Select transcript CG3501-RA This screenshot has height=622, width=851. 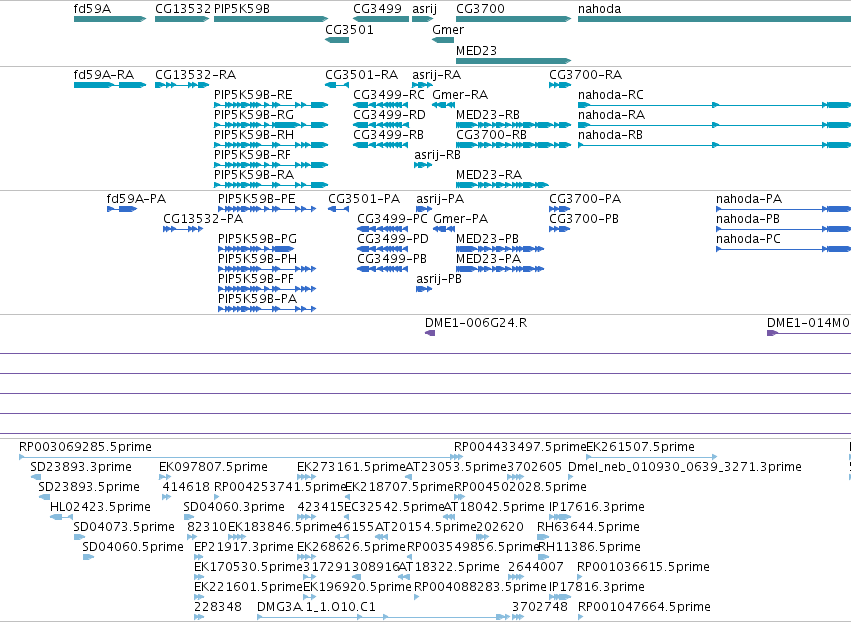coord(361,74)
